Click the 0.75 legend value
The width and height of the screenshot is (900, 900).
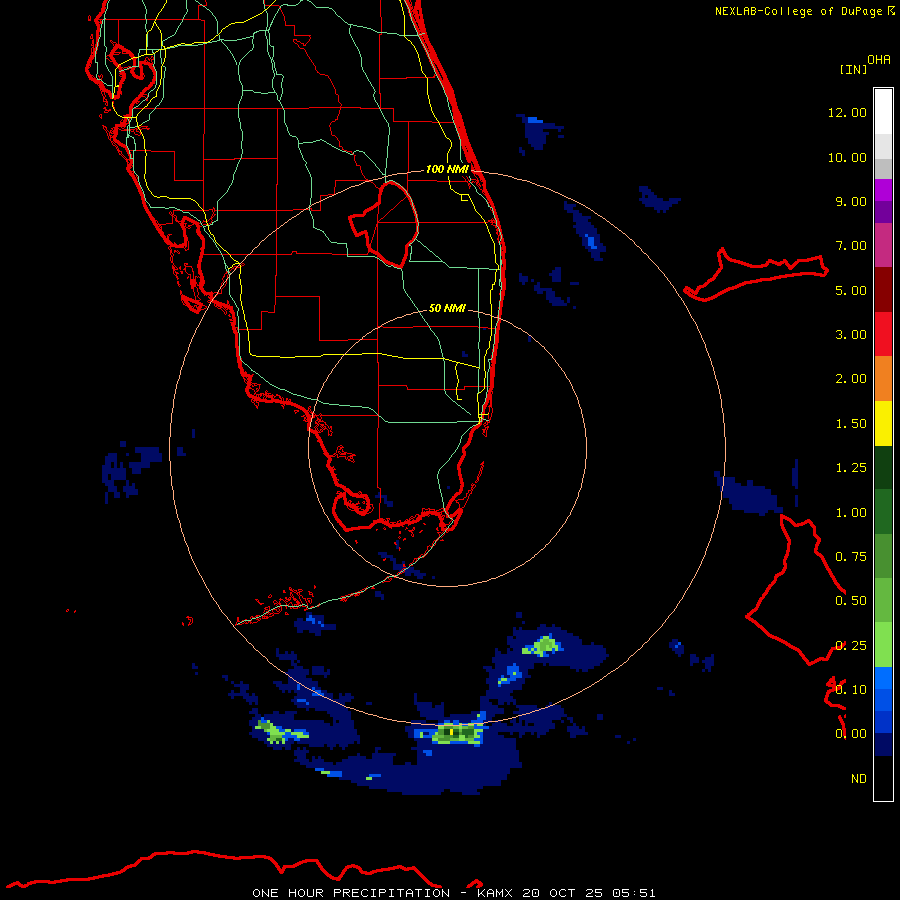[x=851, y=557]
